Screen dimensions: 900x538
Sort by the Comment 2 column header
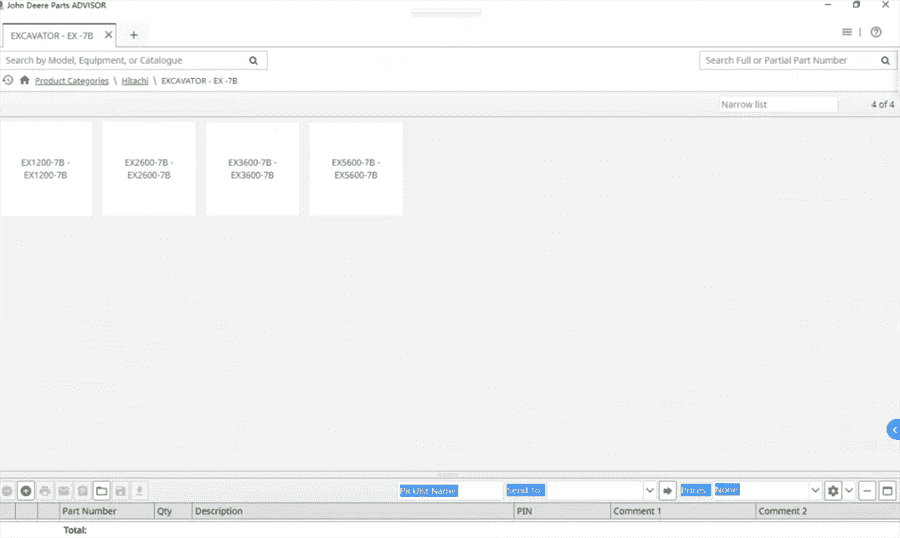pyautogui.click(x=827, y=511)
